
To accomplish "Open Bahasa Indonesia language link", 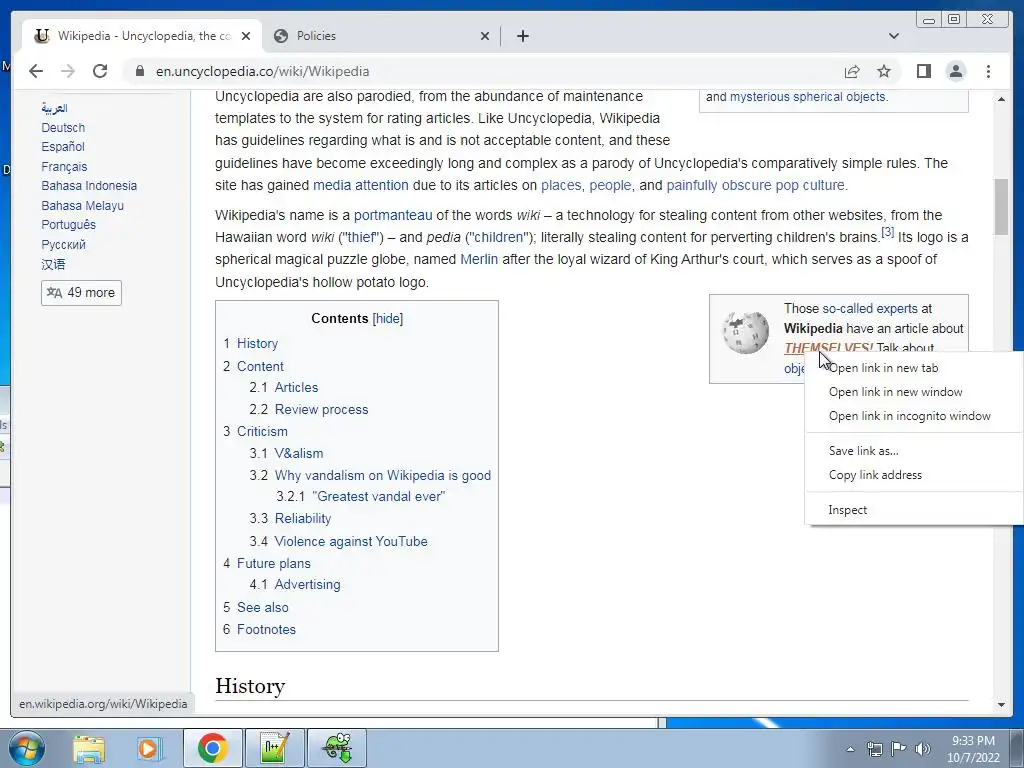I will click(89, 185).
